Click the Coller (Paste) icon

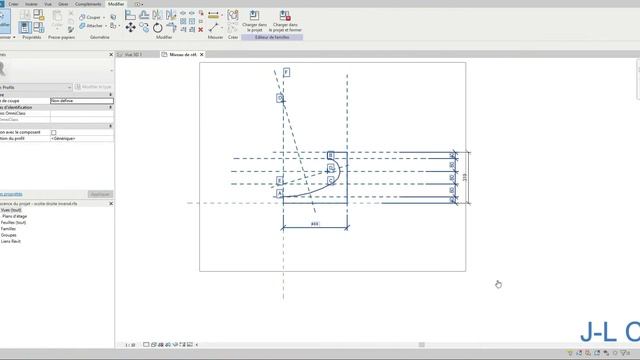point(57,16)
